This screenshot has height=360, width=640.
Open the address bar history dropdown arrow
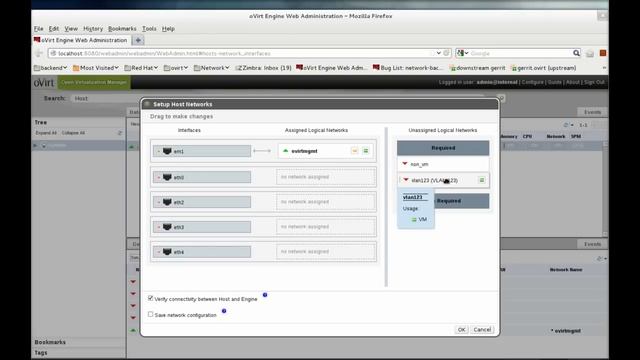coord(438,53)
